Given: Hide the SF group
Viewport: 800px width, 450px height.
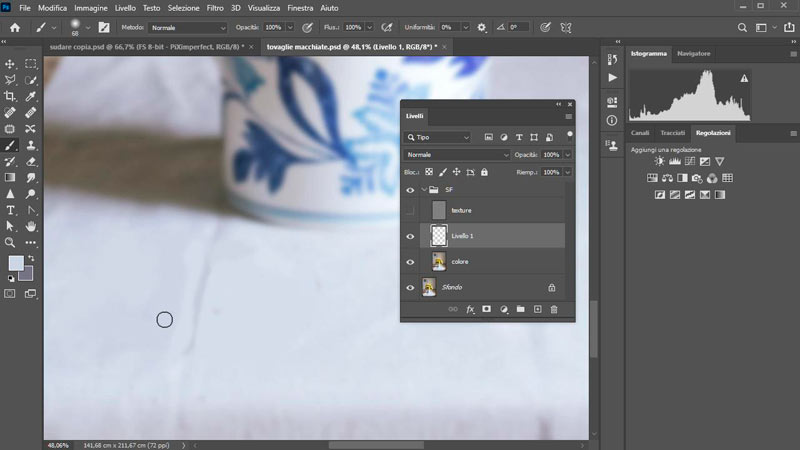Looking at the screenshot, I should [x=410, y=190].
